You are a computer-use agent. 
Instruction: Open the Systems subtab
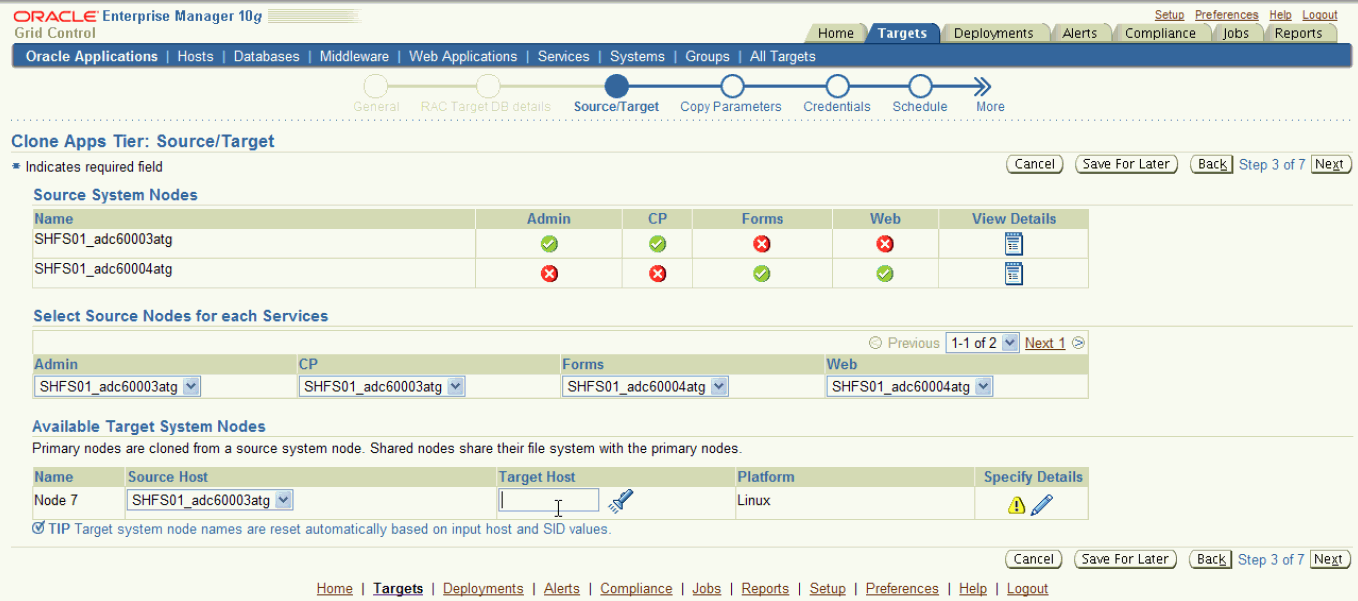tap(637, 57)
